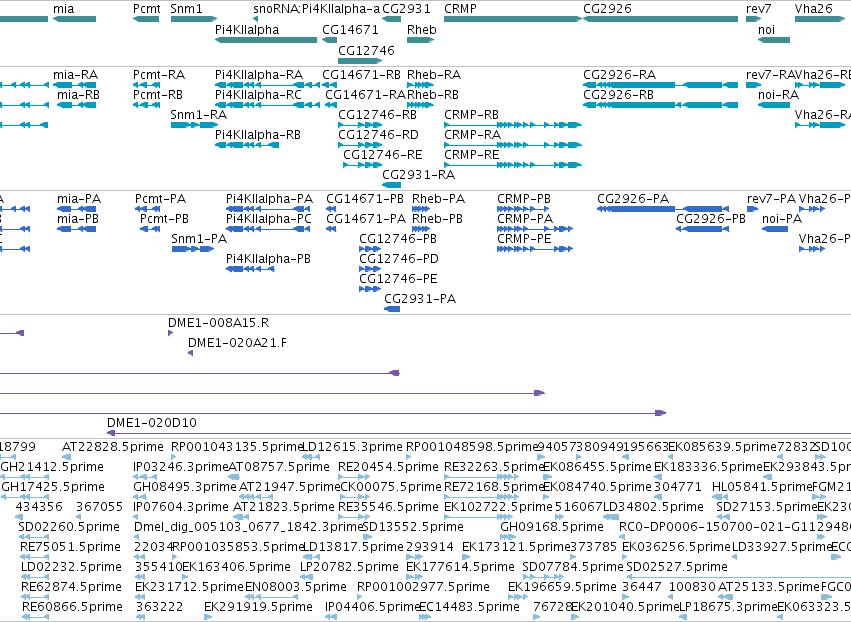Click the Snm1-PA protein label
Screen dimensions: 851x622
[x=199, y=239]
